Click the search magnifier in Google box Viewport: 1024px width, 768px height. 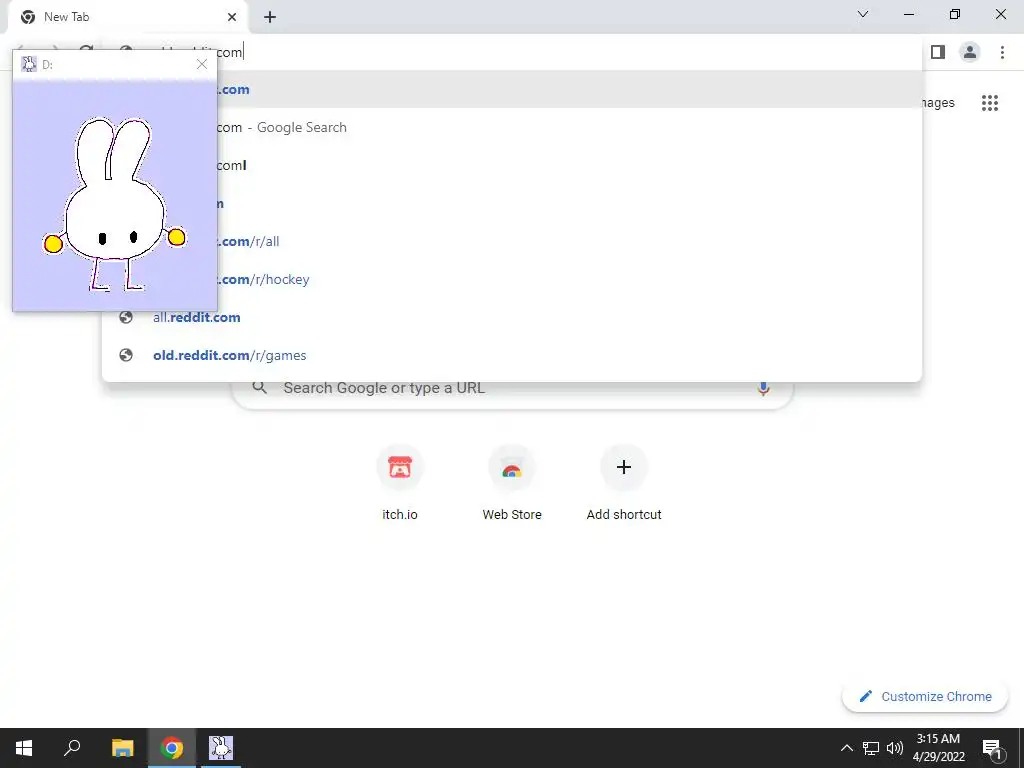259,388
